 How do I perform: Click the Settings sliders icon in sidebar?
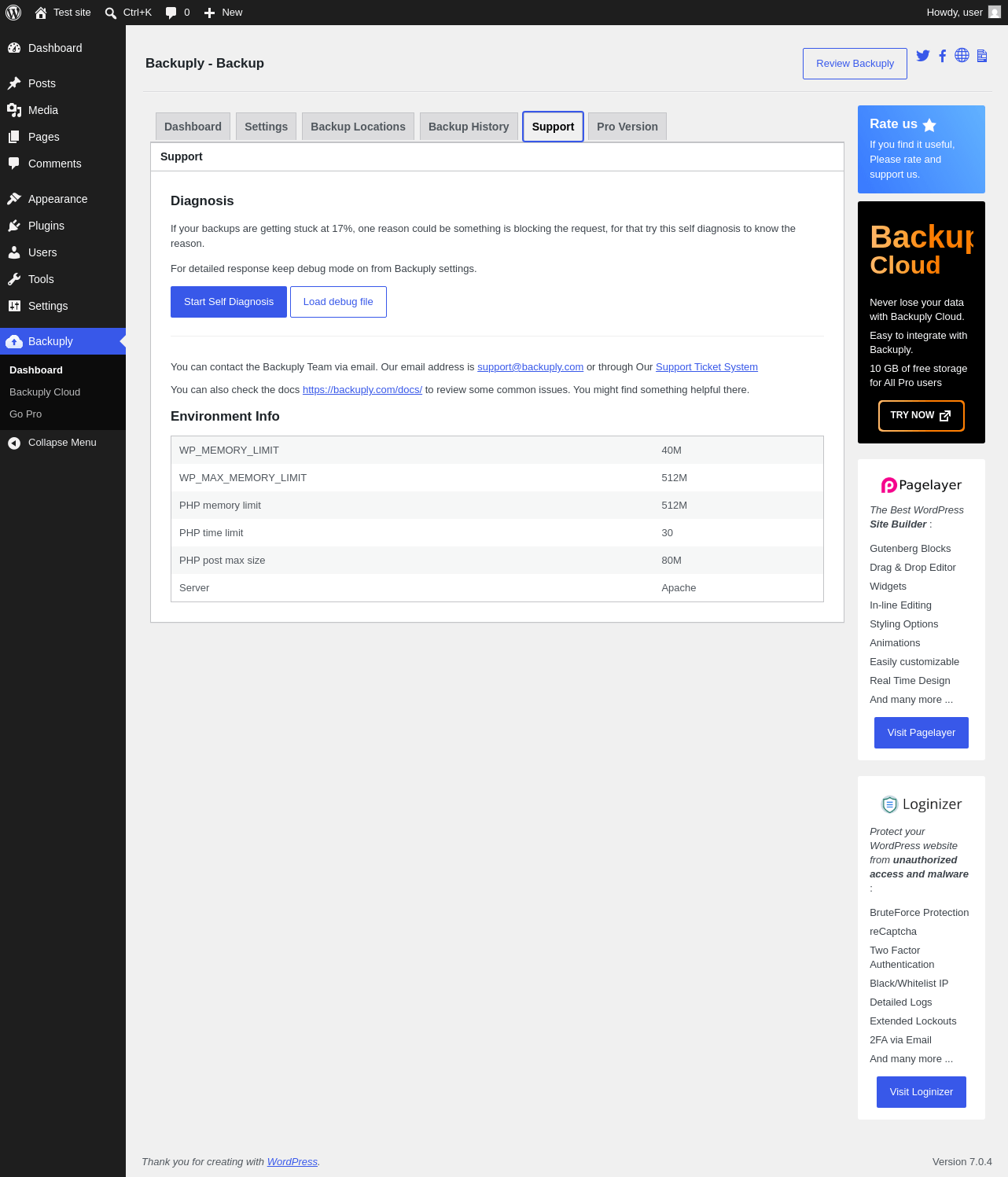point(14,306)
